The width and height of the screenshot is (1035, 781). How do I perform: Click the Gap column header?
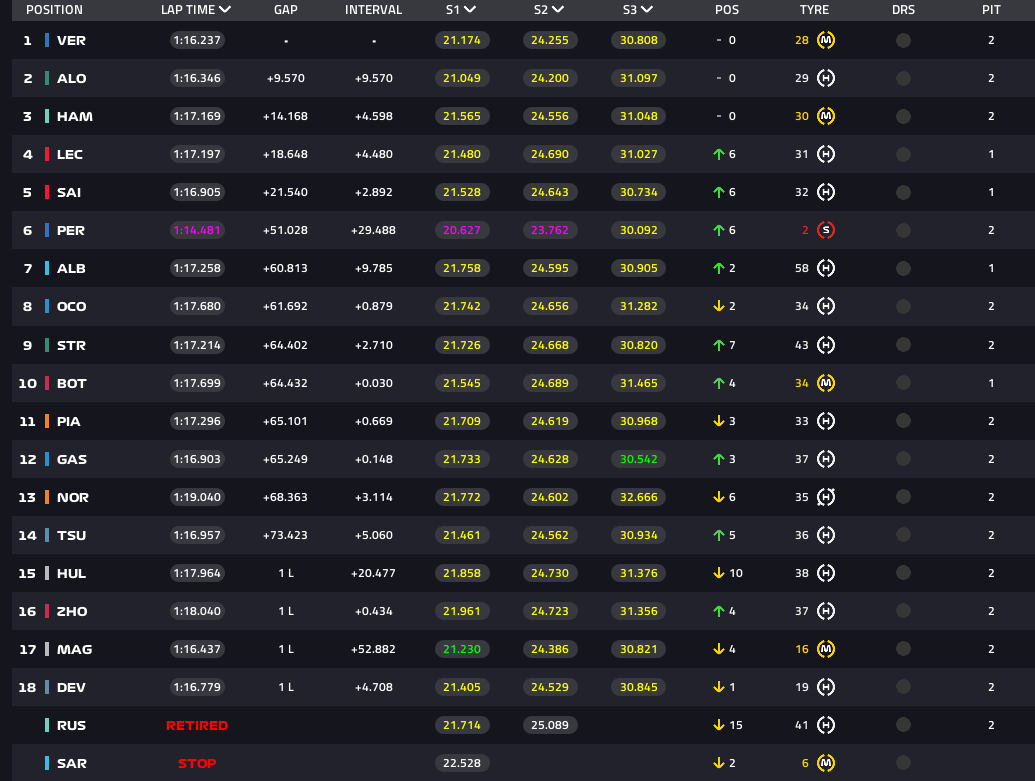(x=285, y=10)
